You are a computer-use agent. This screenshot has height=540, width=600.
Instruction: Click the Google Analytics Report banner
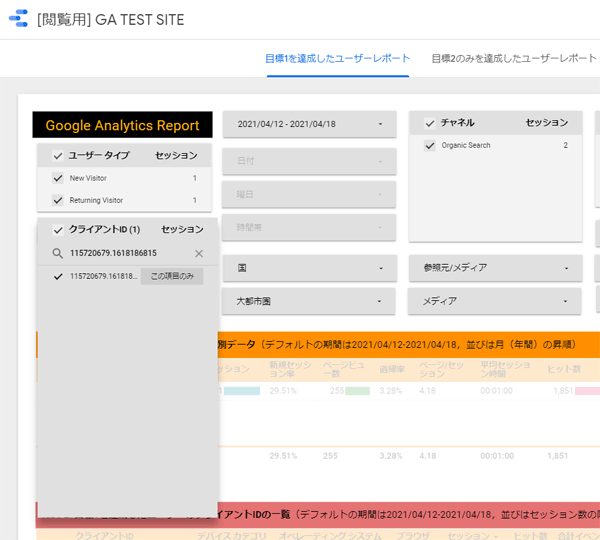coord(122,125)
